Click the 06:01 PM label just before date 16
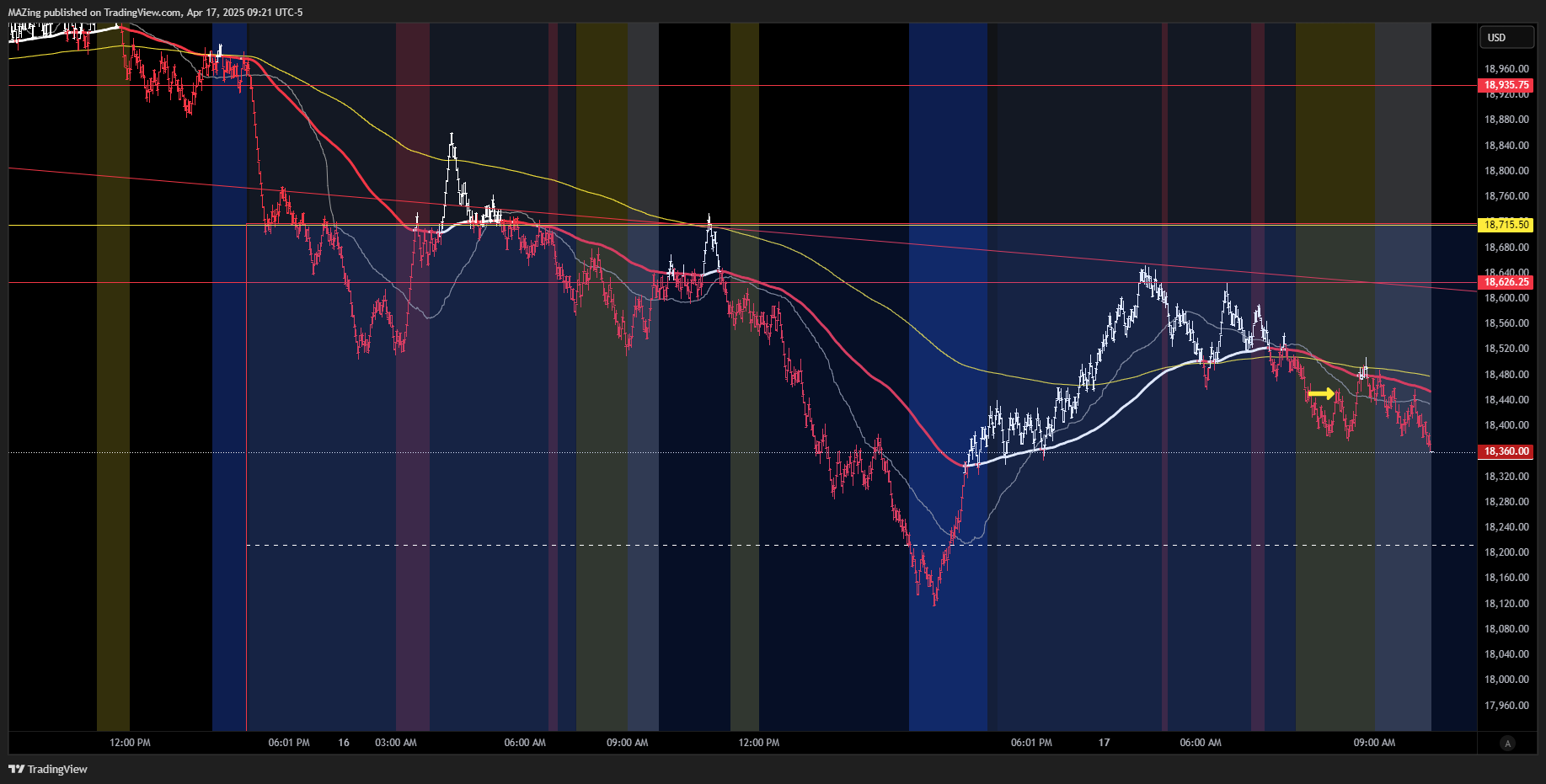1546x784 pixels. (x=289, y=743)
